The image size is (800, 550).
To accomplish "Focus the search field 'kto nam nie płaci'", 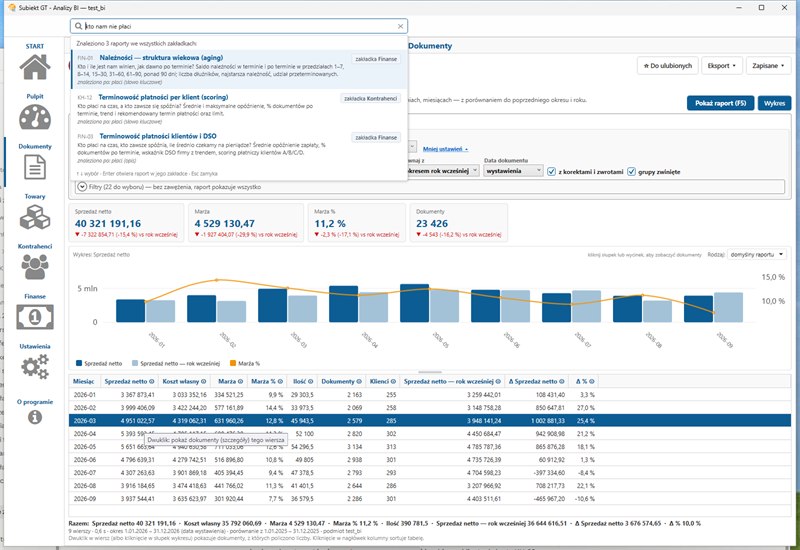I will coord(240,26).
